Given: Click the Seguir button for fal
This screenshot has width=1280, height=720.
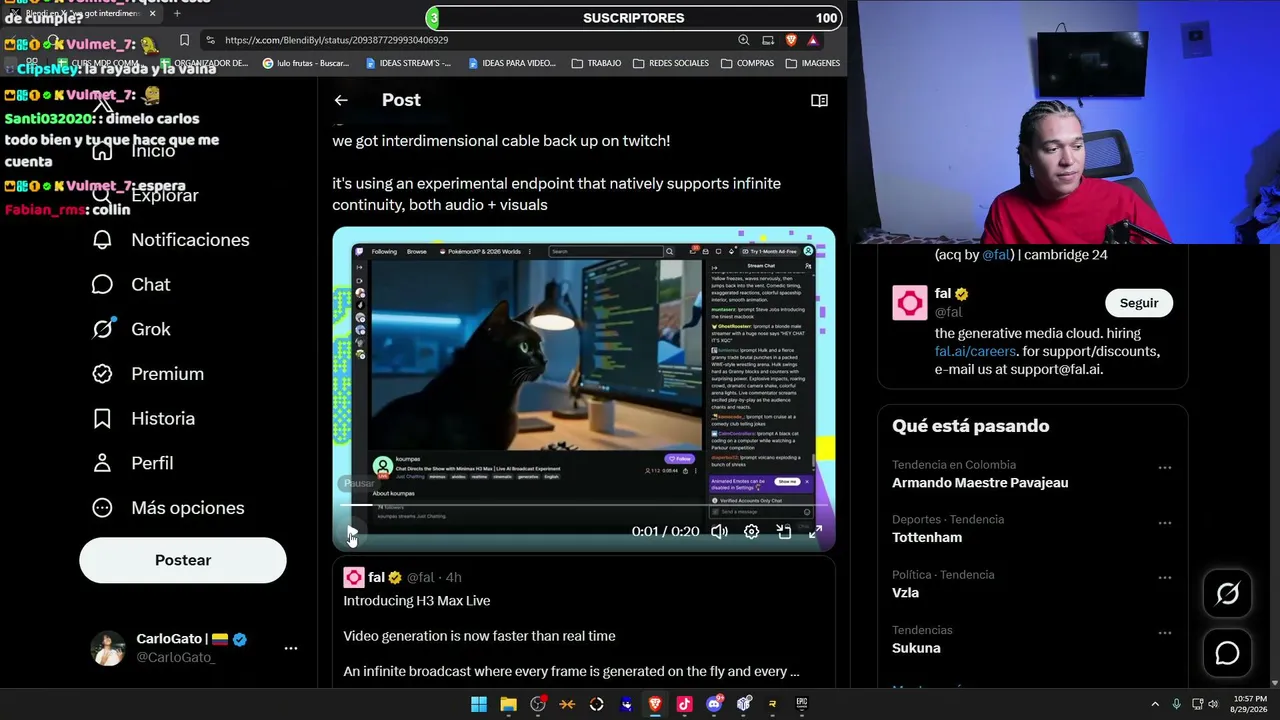Looking at the screenshot, I should pyautogui.click(x=1139, y=303).
